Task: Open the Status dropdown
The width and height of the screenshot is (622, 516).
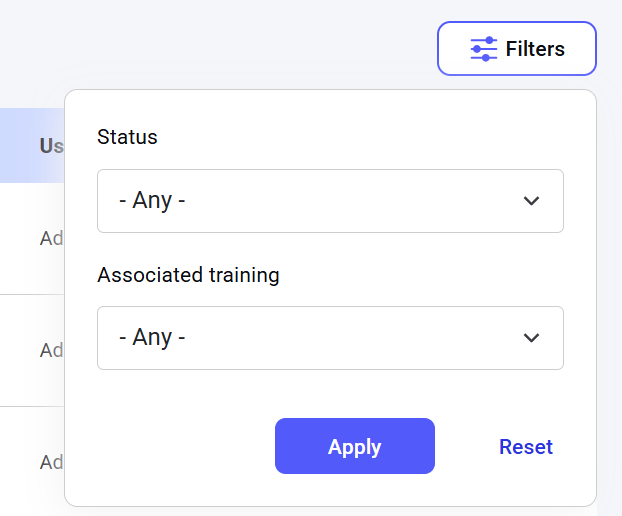Action: coord(330,201)
